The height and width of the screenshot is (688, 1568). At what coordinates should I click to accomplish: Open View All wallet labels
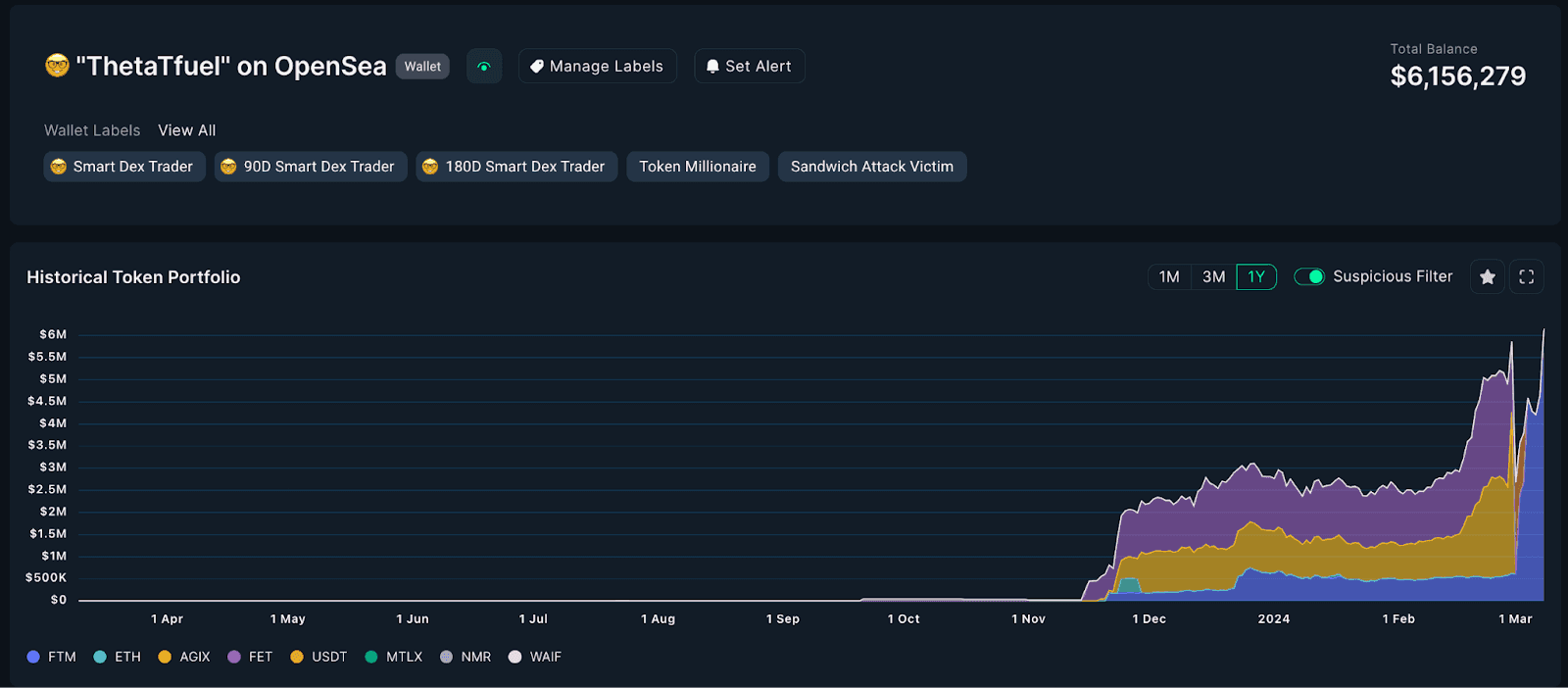(187, 130)
